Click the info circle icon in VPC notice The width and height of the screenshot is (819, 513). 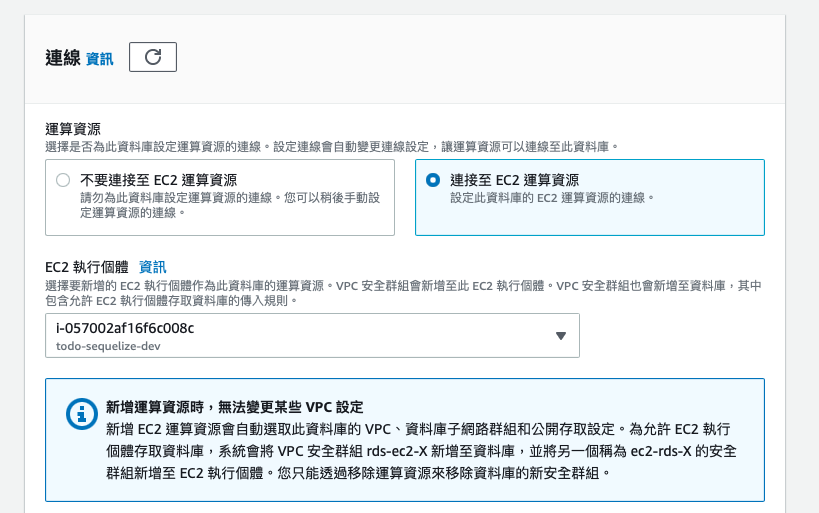[x=77, y=414]
